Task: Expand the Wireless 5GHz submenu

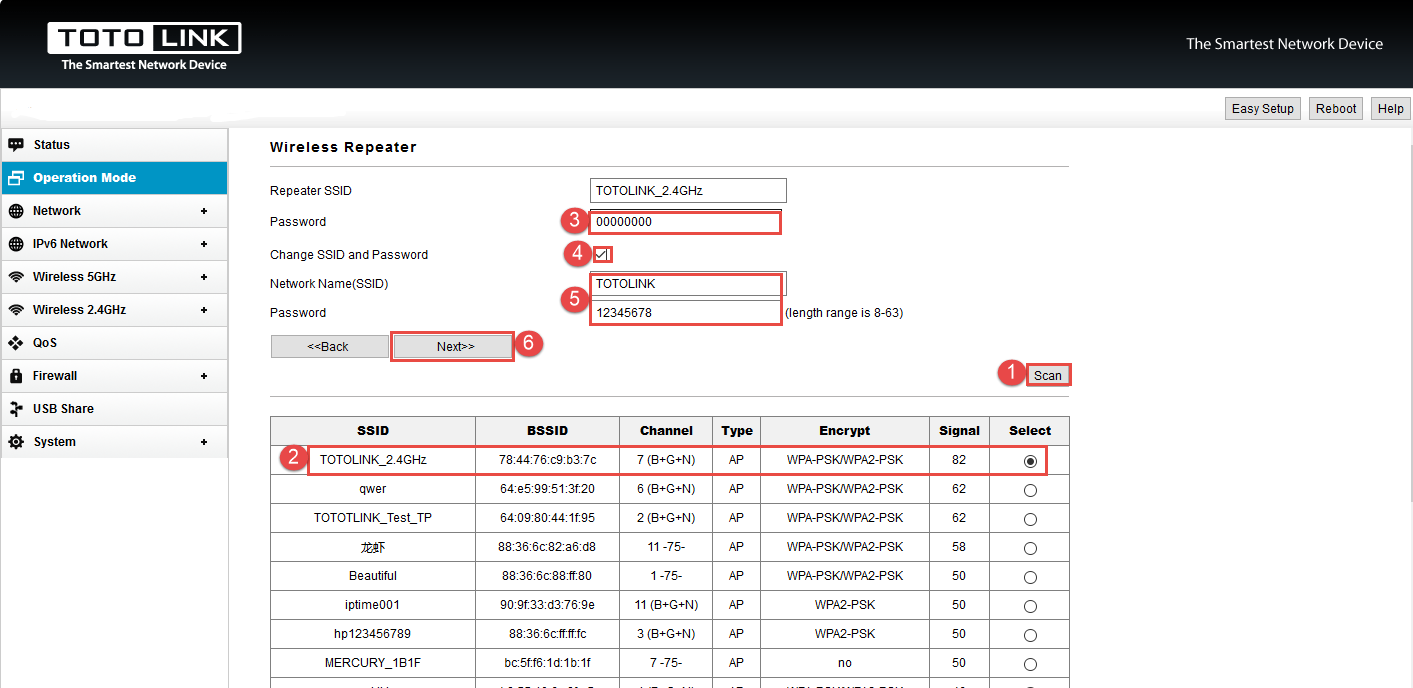Action: point(204,277)
